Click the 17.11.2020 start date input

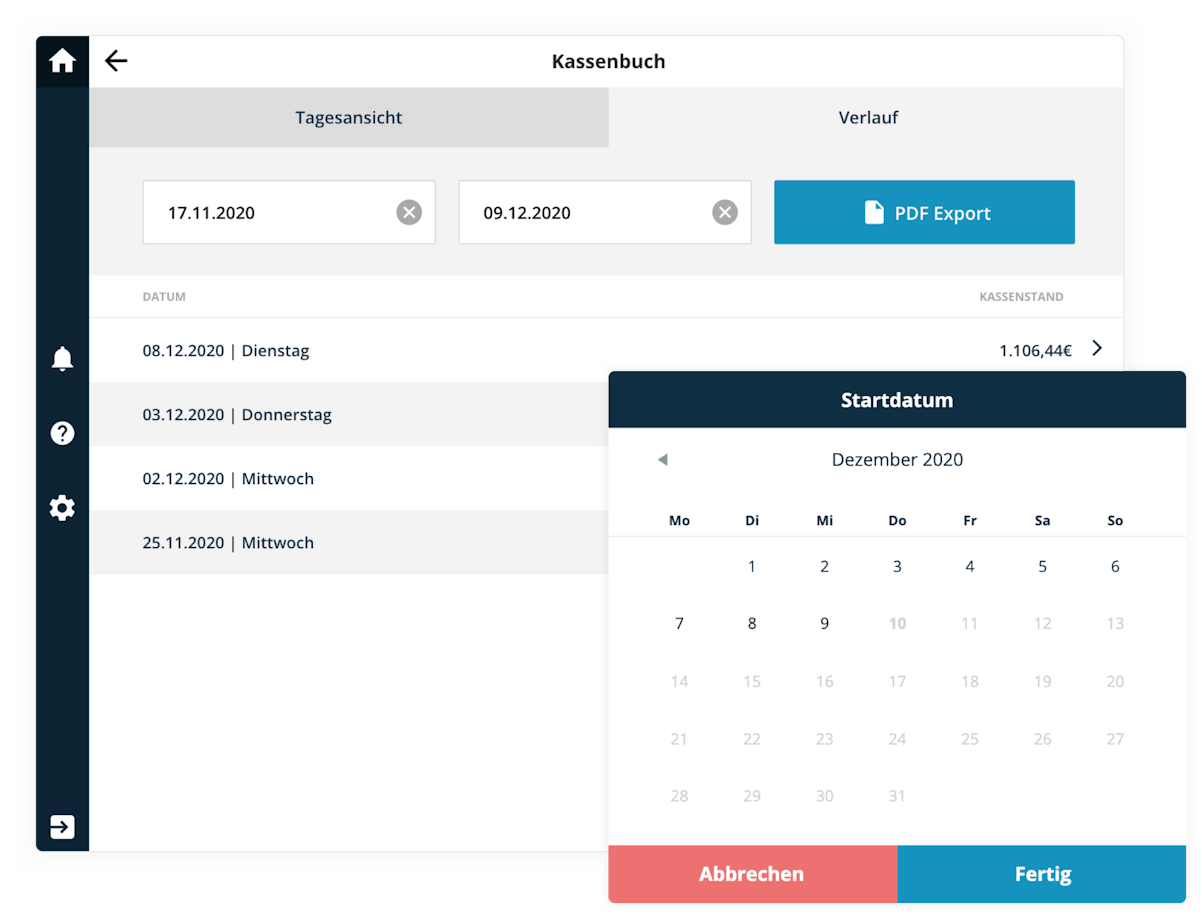tap(270, 212)
